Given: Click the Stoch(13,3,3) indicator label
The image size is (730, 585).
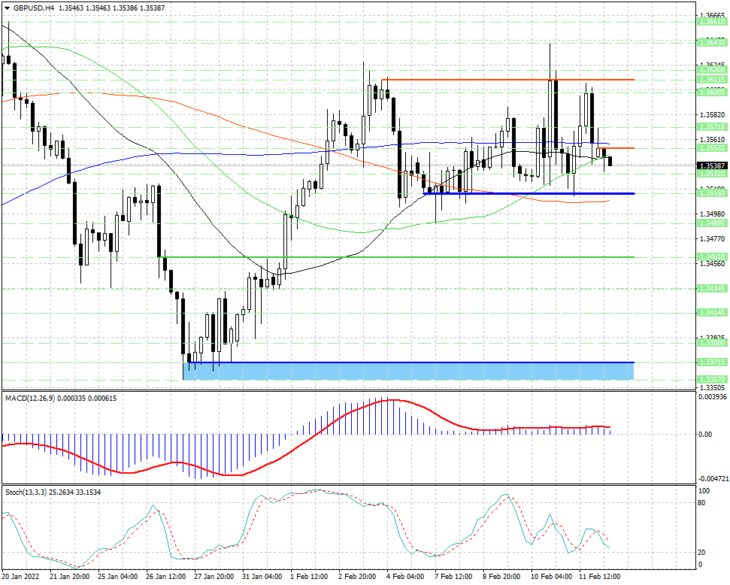Looking at the screenshot, I should (x=26, y=492).
